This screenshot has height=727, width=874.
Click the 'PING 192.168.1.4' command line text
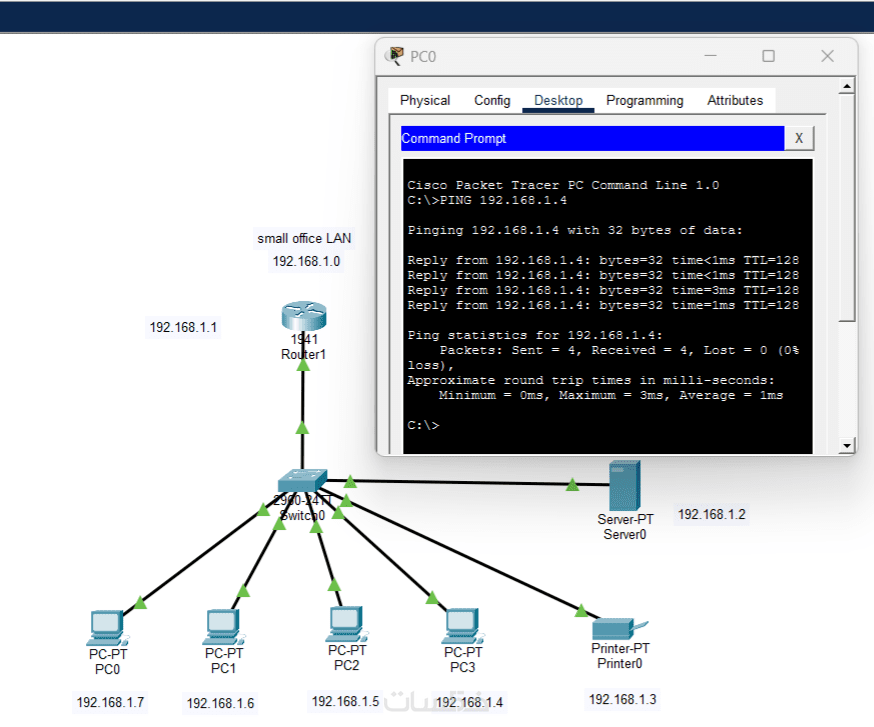point(503,200)
